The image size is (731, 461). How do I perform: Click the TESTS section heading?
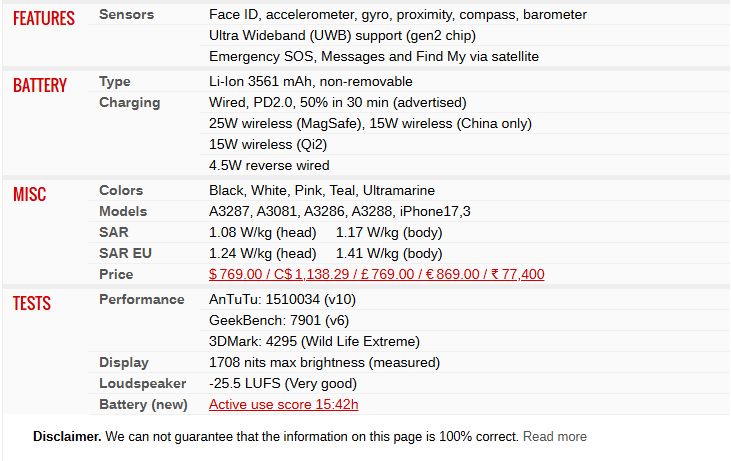pos(32,303)
